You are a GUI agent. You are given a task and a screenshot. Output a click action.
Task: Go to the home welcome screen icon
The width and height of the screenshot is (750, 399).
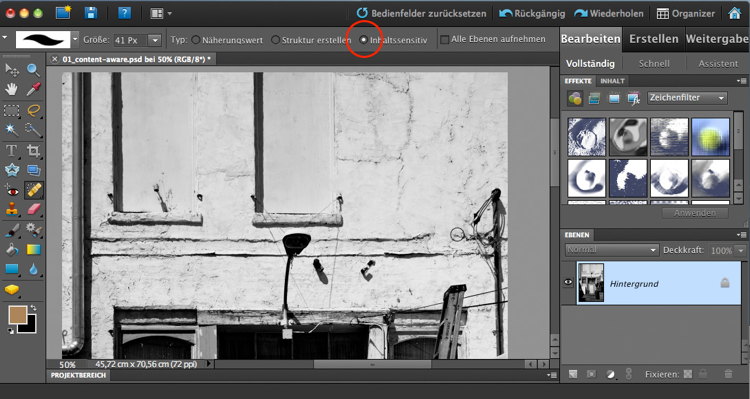tap(734, 13)
